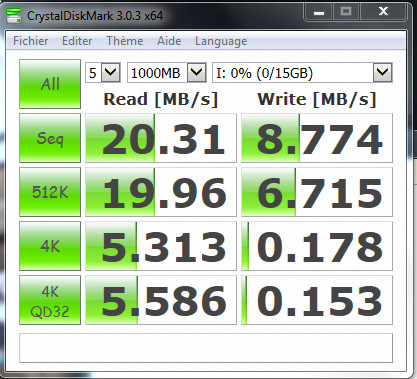Start the 4K benchmark
Image resolution: width=417 pixels, height=379 pixels.
point(50,246)
